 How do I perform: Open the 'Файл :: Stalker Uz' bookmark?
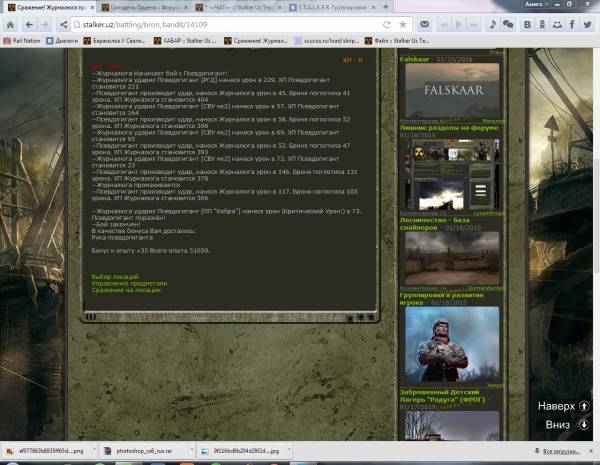(x=397, y=41)
